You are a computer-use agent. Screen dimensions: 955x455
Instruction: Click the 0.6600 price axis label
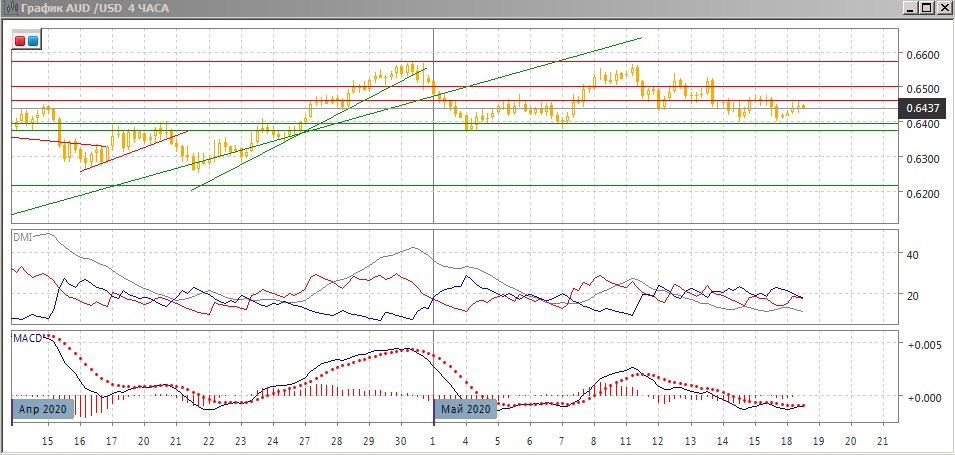click(921, 55)
